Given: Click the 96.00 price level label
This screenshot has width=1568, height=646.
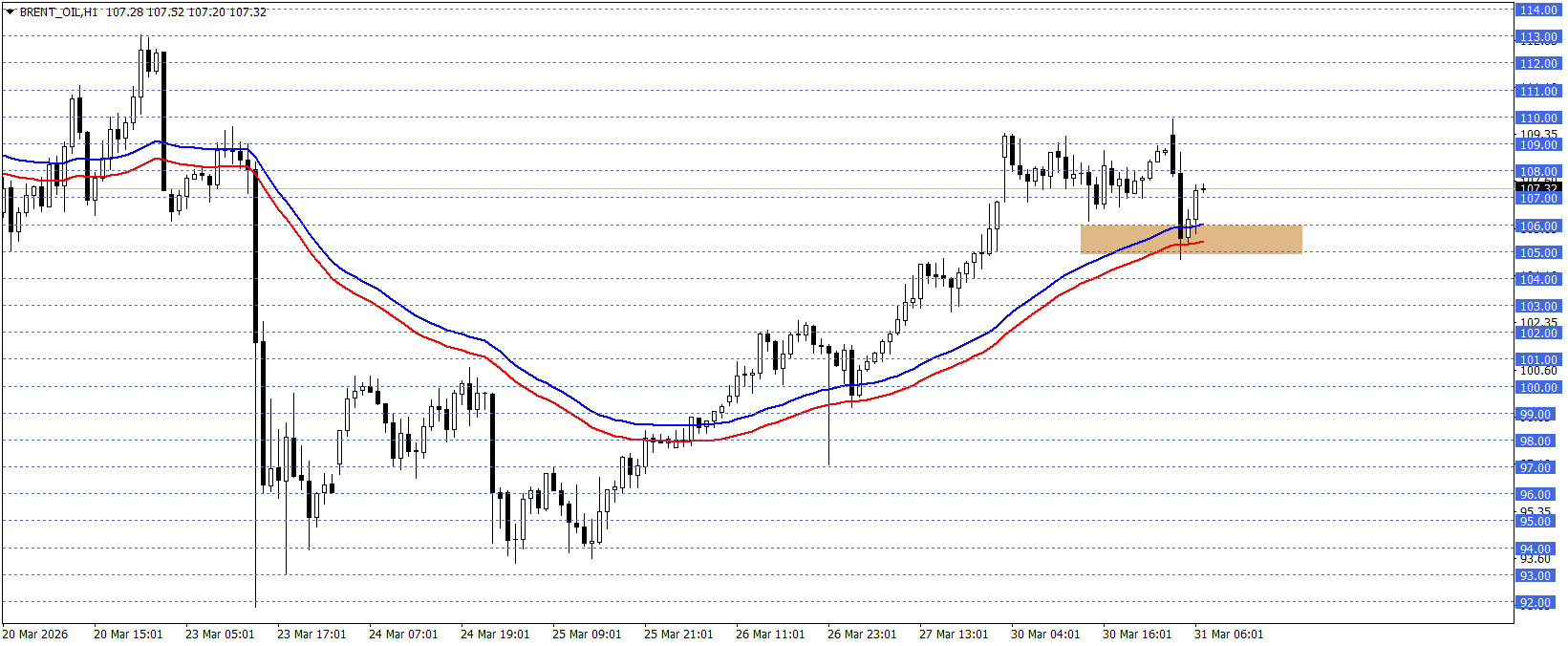Looking at the screenshot, I should click(x=1537, y=495).
